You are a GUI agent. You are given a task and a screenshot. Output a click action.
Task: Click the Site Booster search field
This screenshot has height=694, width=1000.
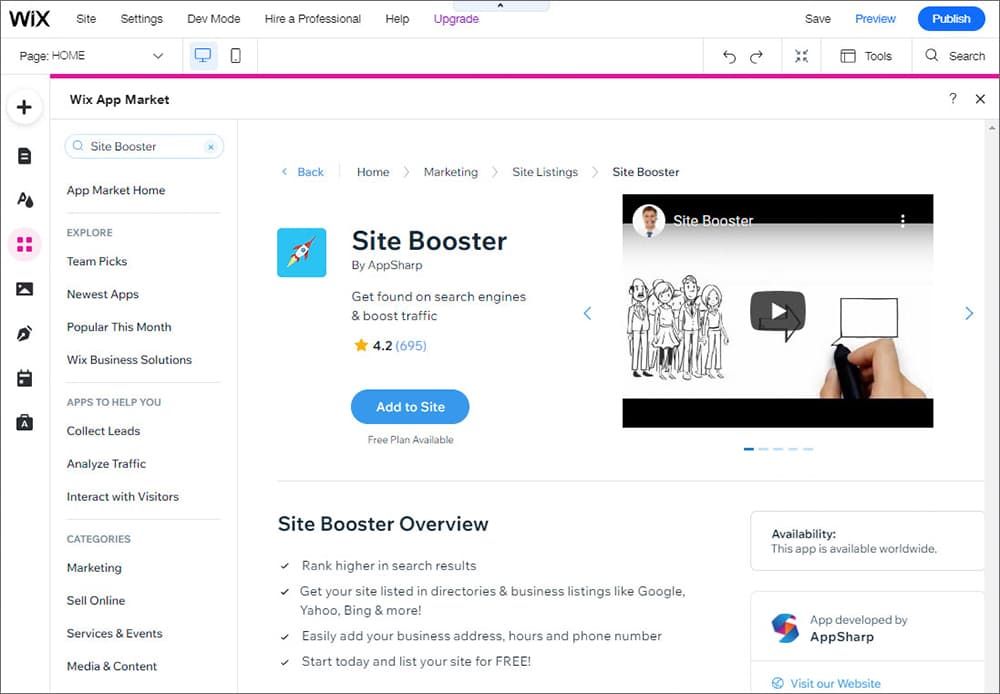144,146
